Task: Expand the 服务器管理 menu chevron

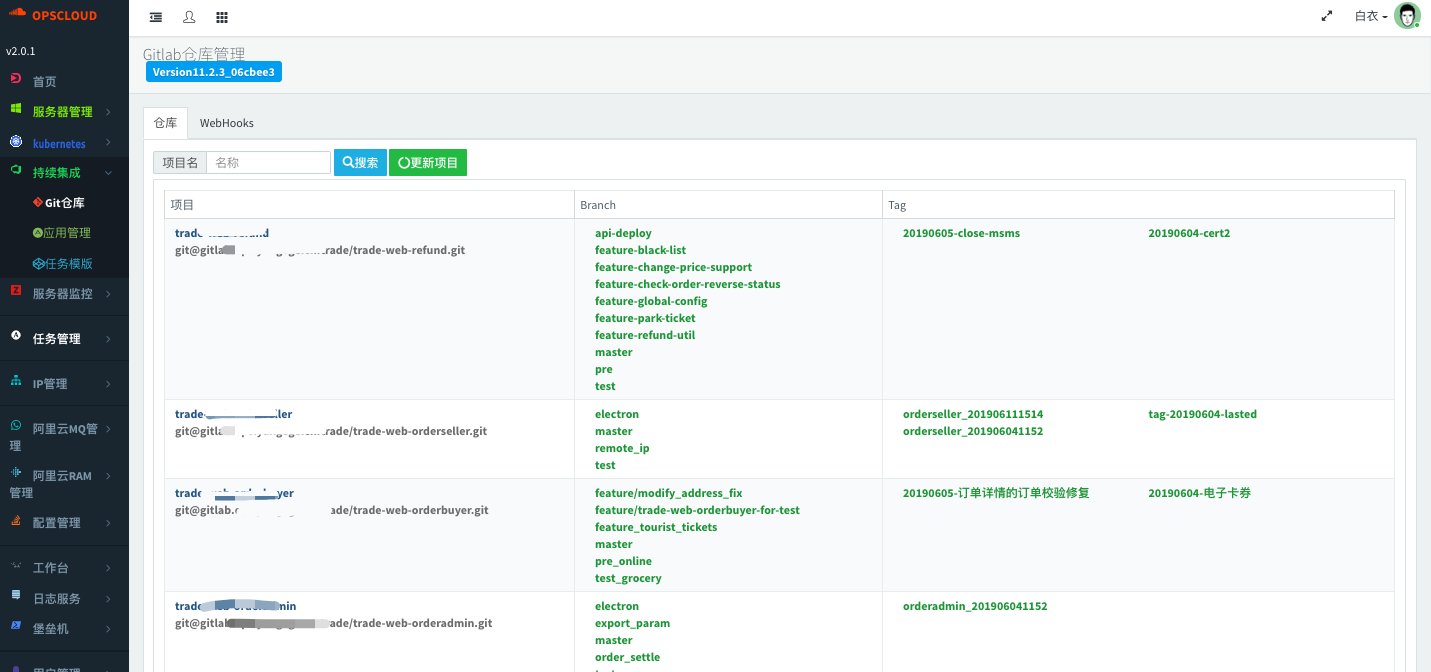Action: pos(108,112)
